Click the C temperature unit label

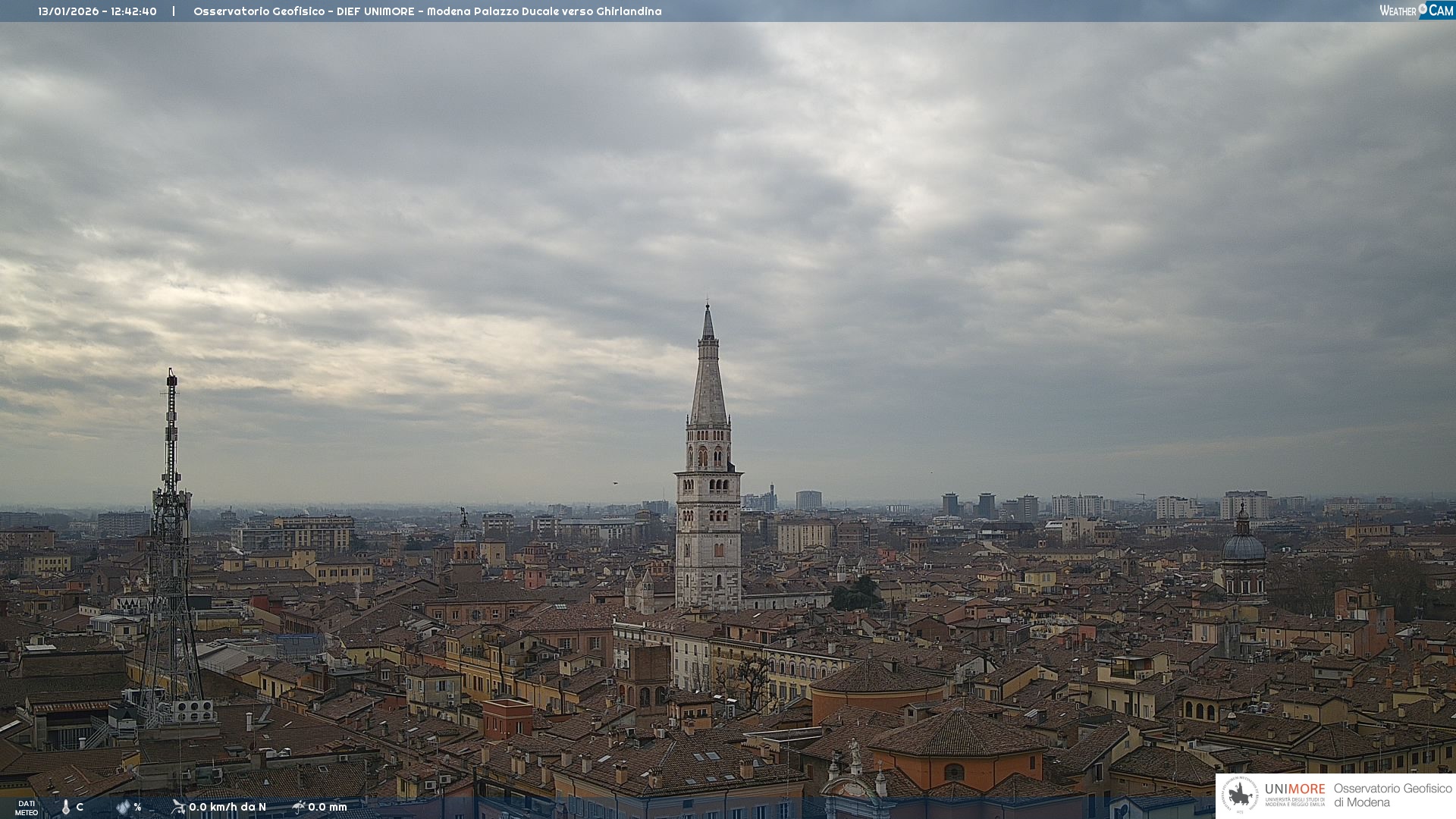tap(80, 807)
